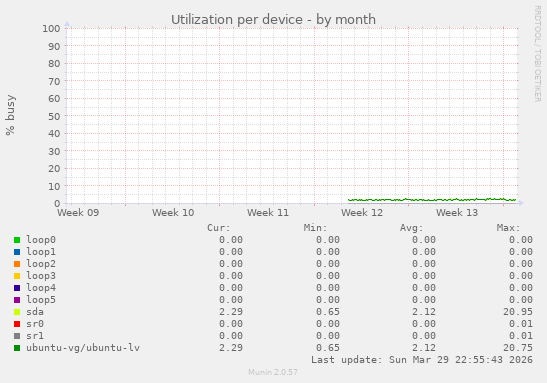Click the 'Week 10' x-axis label
The image size is (547, 383).
173,212
